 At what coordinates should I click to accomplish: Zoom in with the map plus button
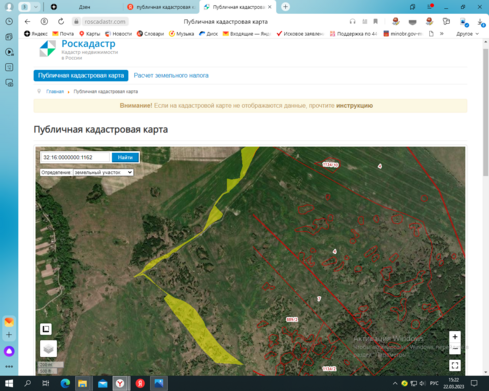(x=455, y=337)
